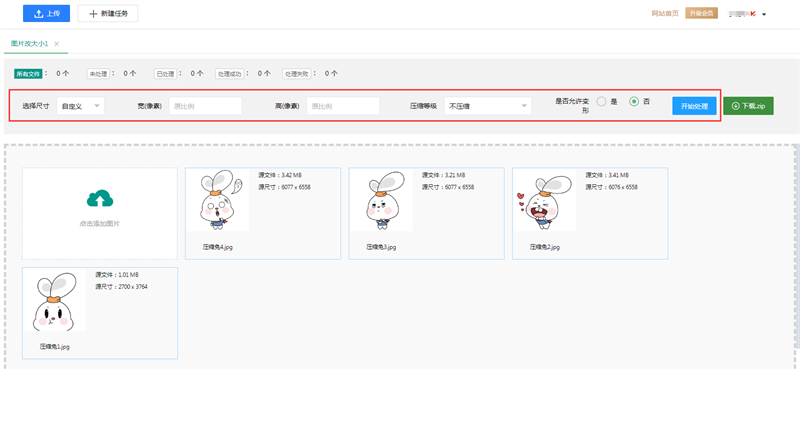
Task: Switch to the 图片改大小1 tab
Action: pos(30,44)
